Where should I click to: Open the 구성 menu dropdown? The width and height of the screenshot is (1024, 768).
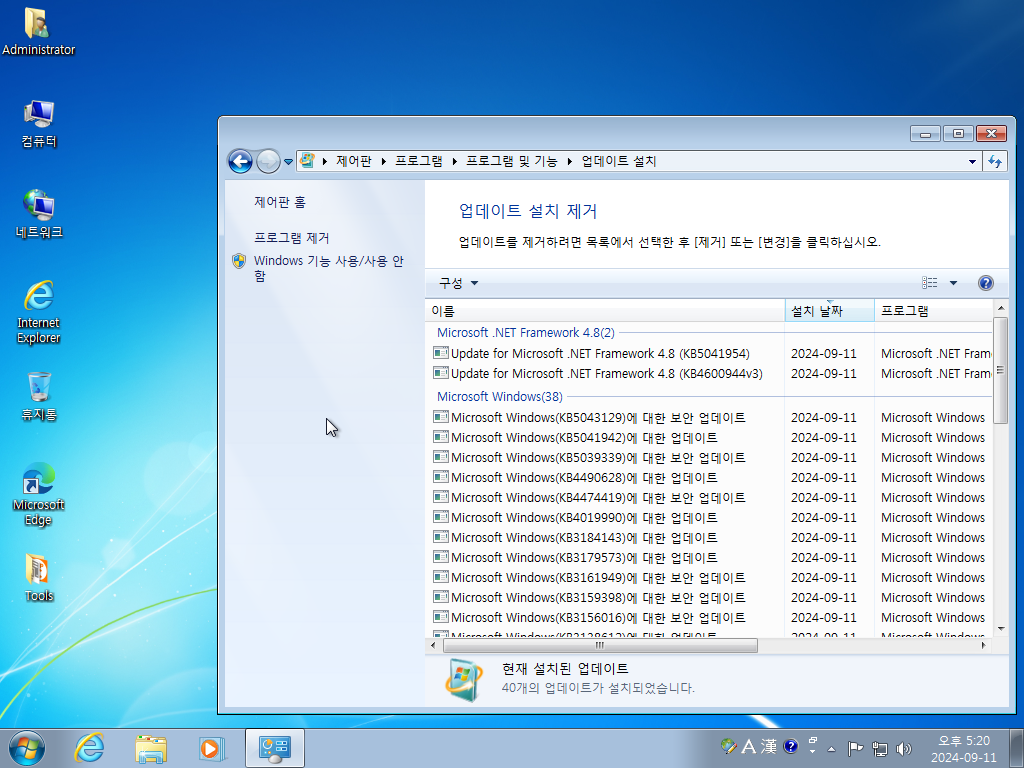point(458,283)
